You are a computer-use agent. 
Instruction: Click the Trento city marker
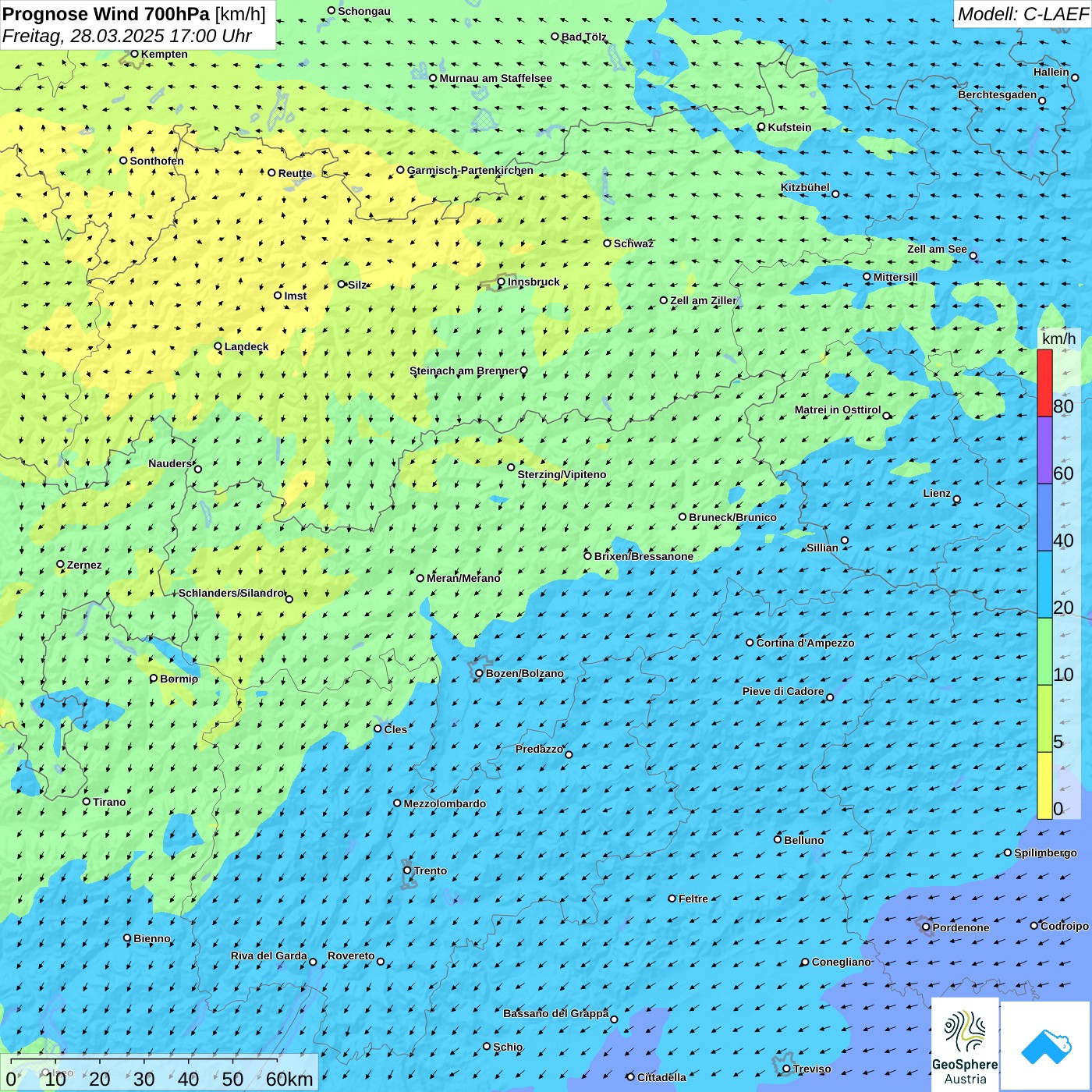point(407,870)
